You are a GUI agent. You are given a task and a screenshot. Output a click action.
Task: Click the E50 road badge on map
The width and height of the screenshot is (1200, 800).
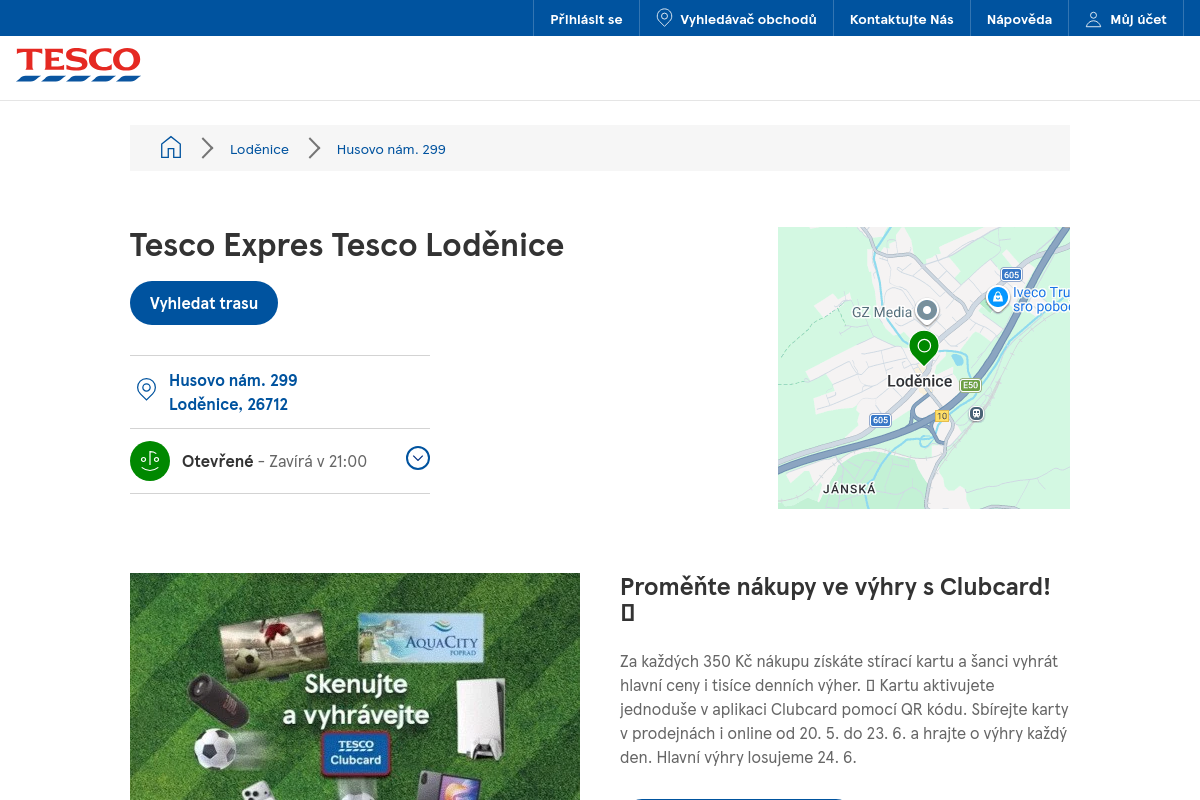coord(970,385)
